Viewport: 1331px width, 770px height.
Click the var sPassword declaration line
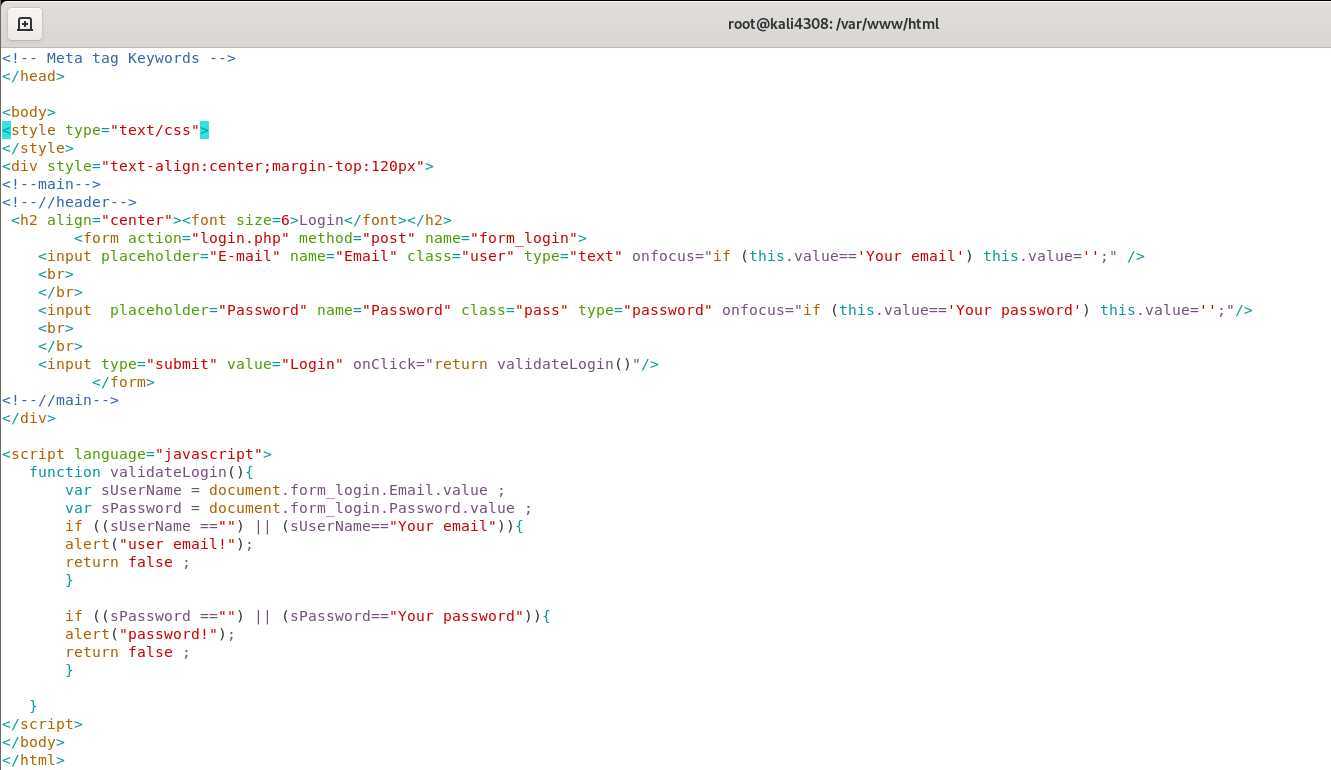tap(299, 508)
